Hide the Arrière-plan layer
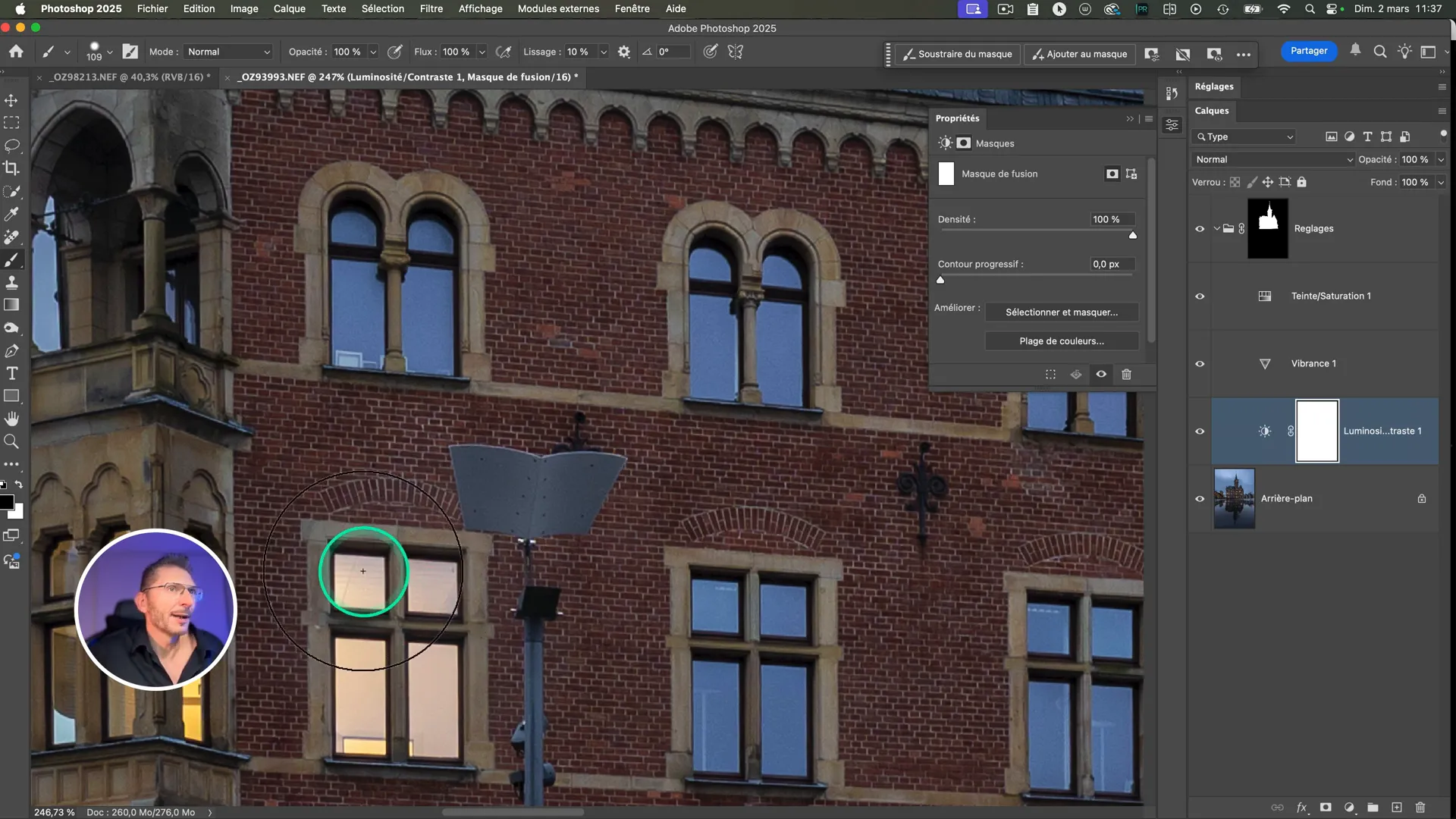Viewport: 1456px width, 819px height. pyautogui.click(x=1200, y=499)
